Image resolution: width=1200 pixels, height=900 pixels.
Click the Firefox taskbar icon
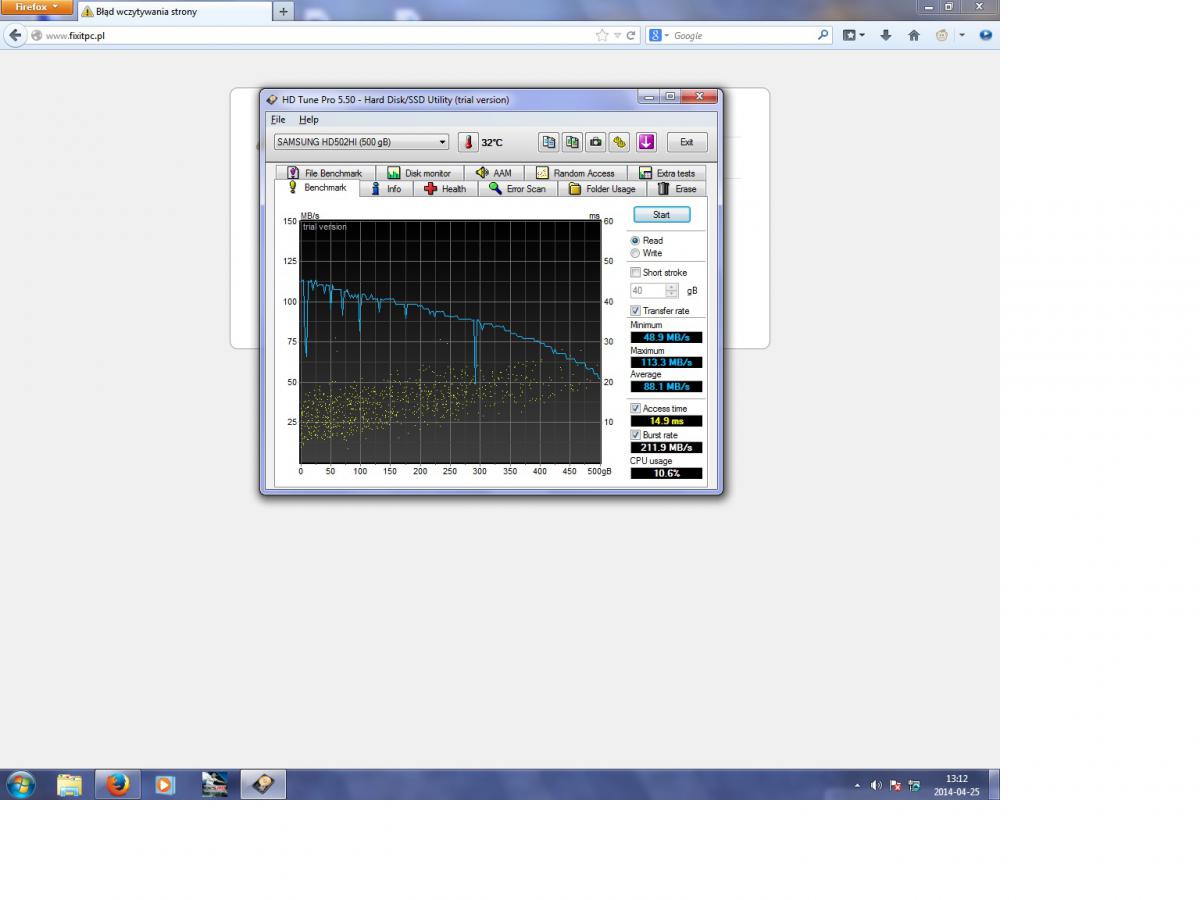pyautogui.click(x=118, y=785)
